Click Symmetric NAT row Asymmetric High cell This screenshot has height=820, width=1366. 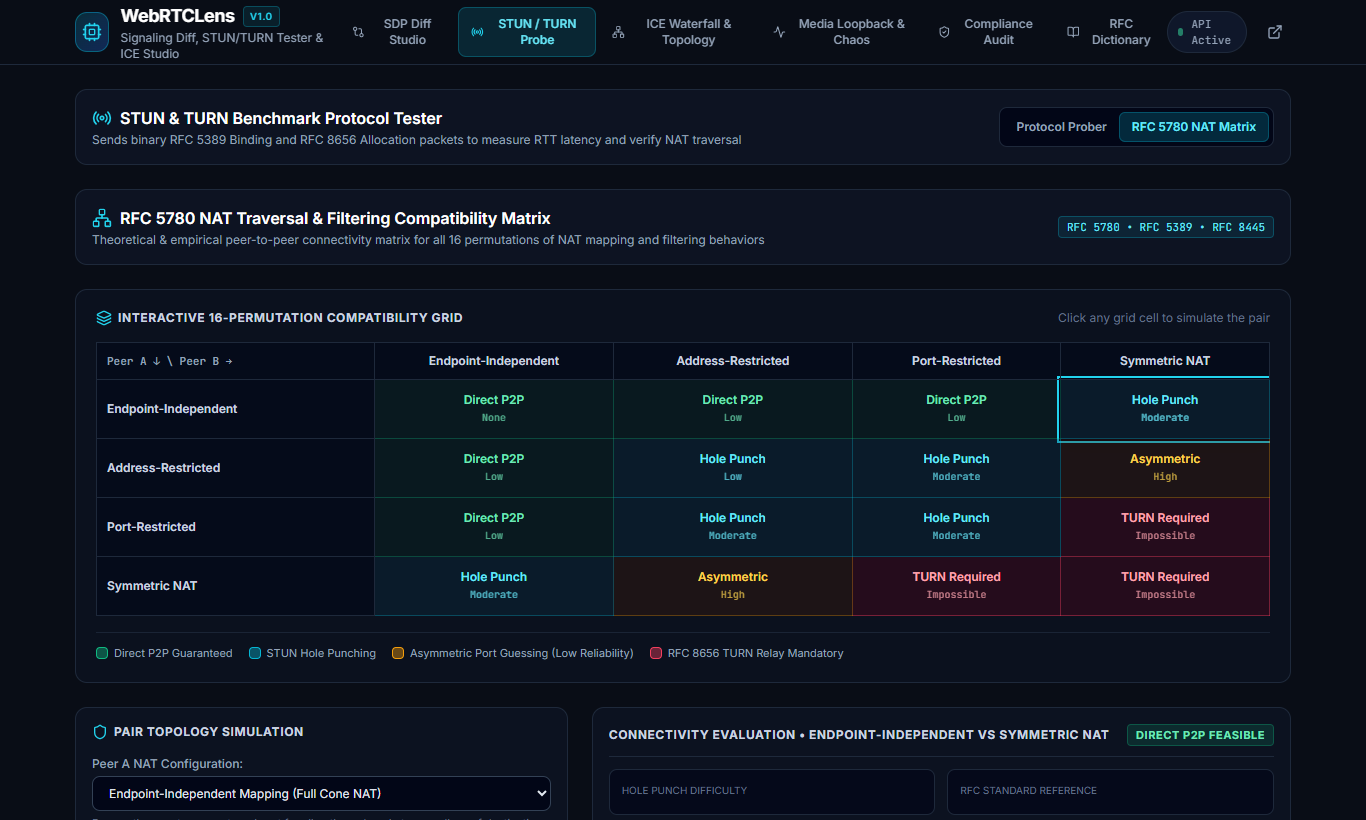coord(733,586)
